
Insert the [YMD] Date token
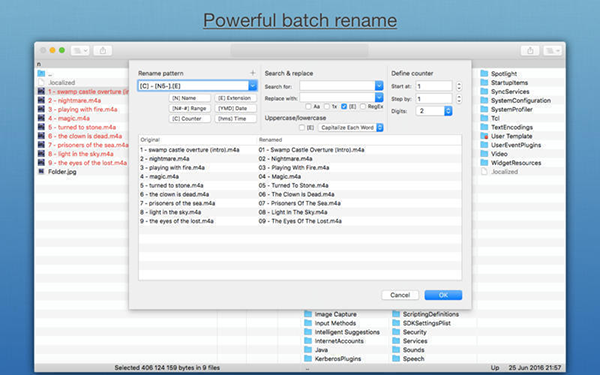[x=235, y=108]
